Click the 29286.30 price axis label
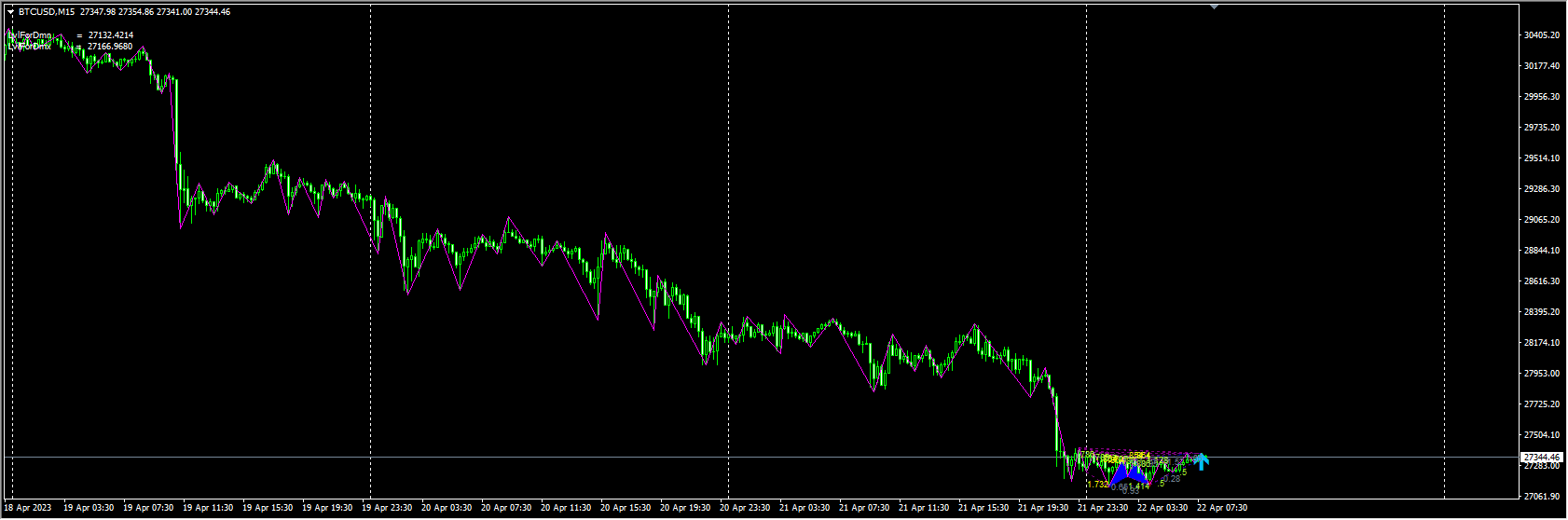Image resolution: width=1568 pixels, height=520 pixels. point(1541,189)
